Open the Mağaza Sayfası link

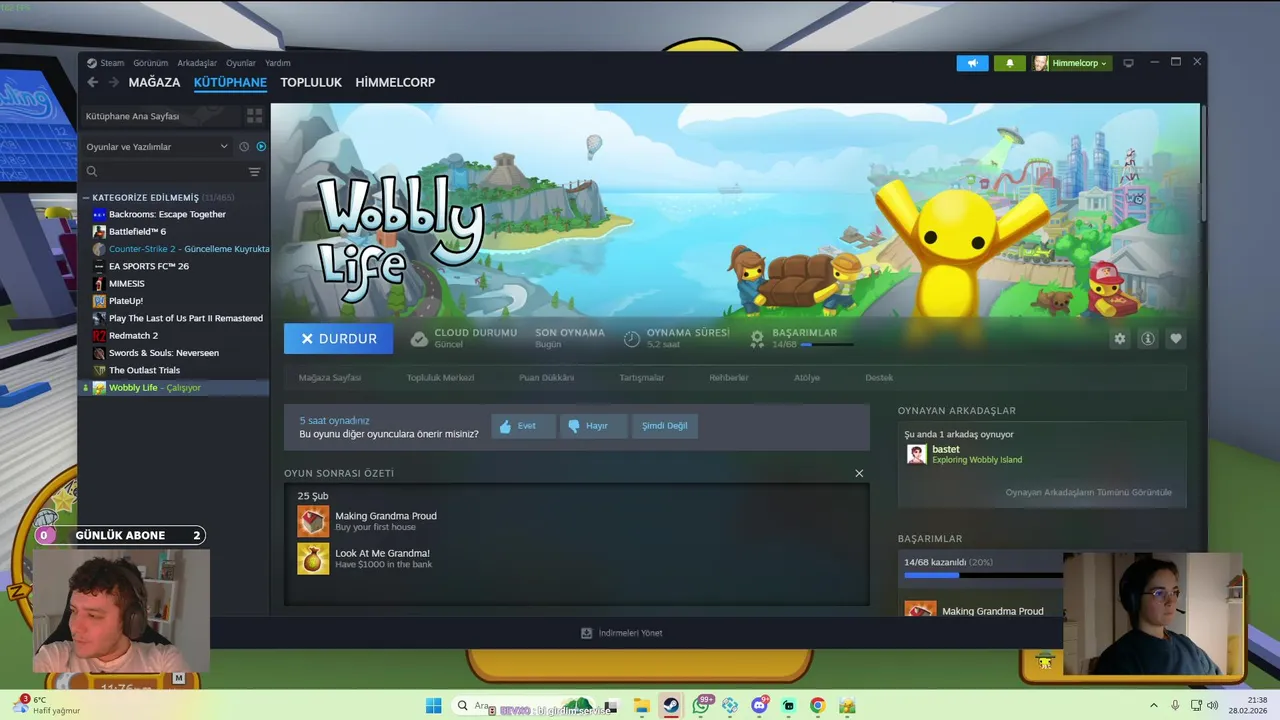coord(330,378)
